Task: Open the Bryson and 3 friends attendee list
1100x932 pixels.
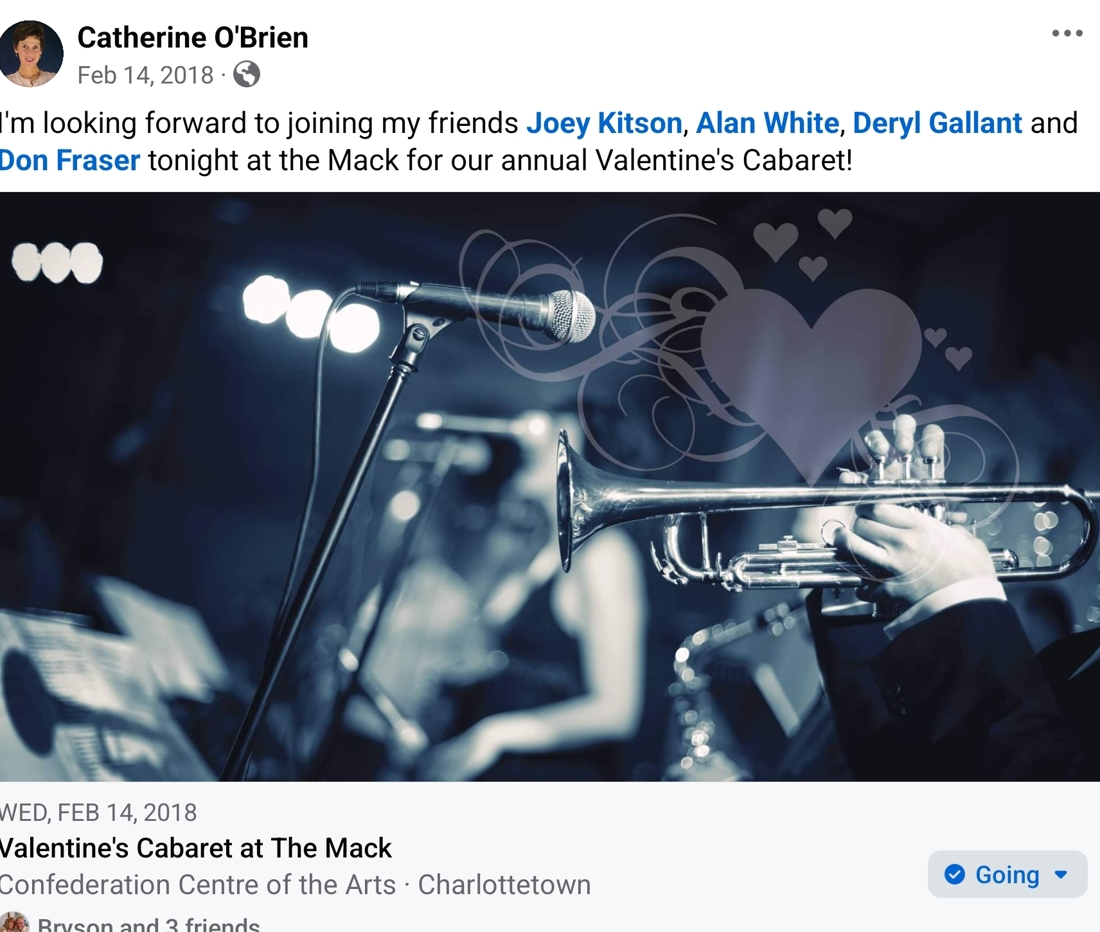Action: (148, 924)
